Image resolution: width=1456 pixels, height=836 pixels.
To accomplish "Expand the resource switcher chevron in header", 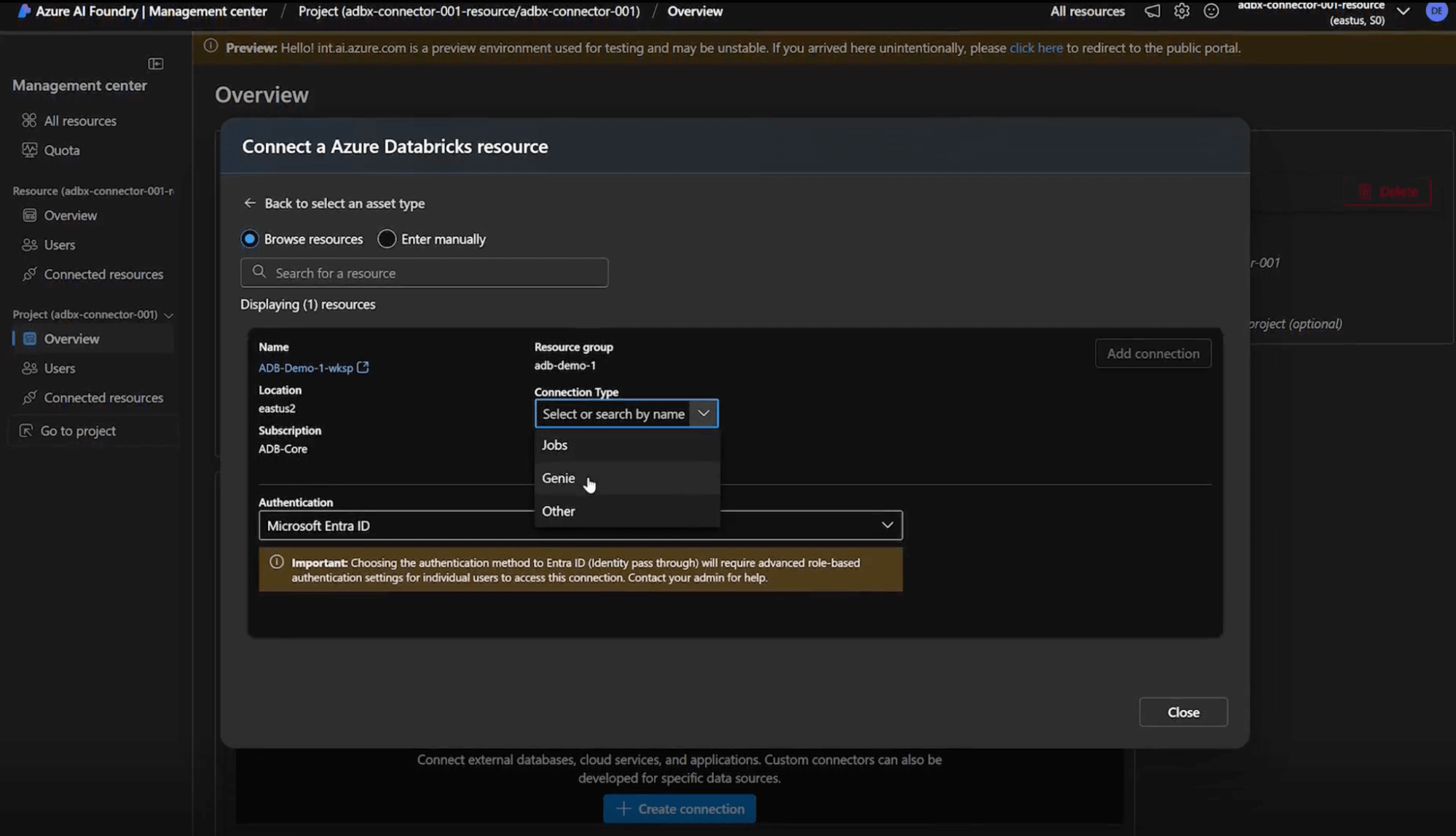I will (x=1403, y=11).
